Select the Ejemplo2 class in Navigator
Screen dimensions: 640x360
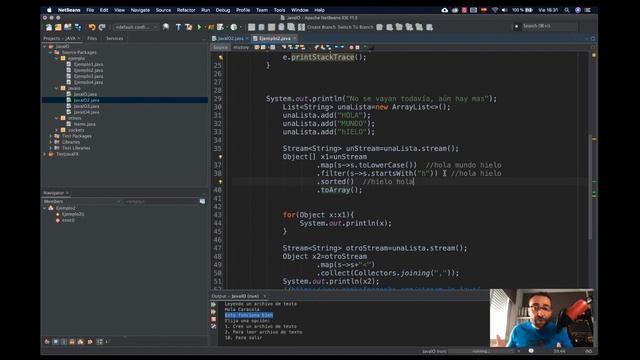[x=65, y=208]
